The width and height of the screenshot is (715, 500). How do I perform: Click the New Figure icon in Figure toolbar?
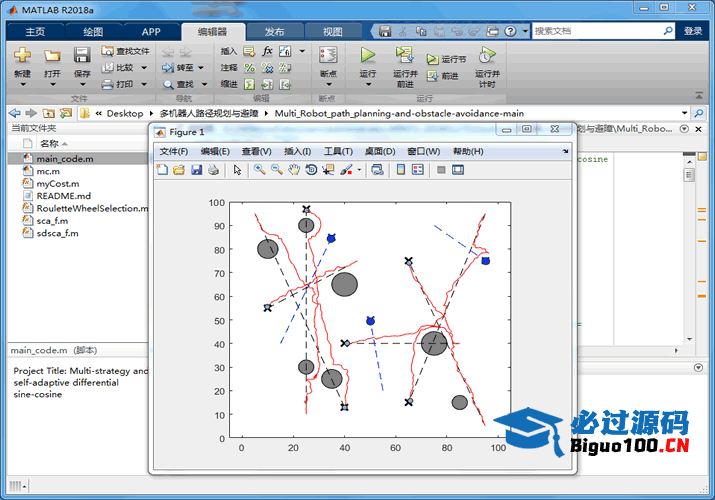click(x=162, y=170)
